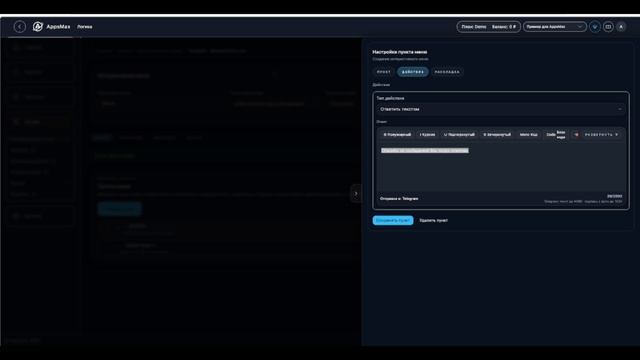This screenshot has height=360, width=640.
Task: Collapse the side panel with the chevron handle
Action: pyautogui.click(x=356, y=193)
